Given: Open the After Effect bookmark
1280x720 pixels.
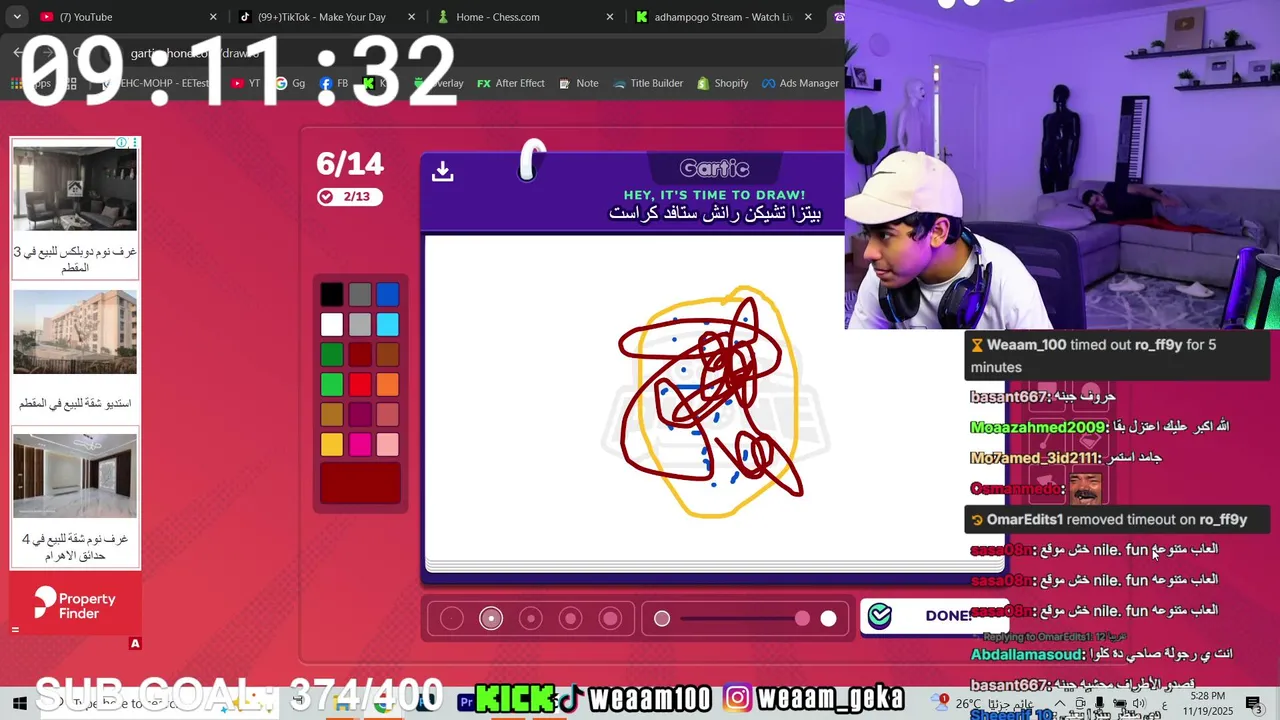Looking at the screenshot, I should click(510, 83).
